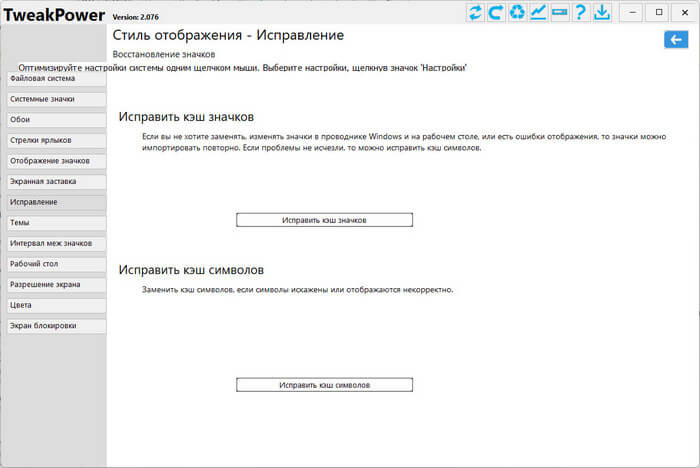Select the Исправление sidebar item
This screenshot has width=700, height=468.
(56, 202)
